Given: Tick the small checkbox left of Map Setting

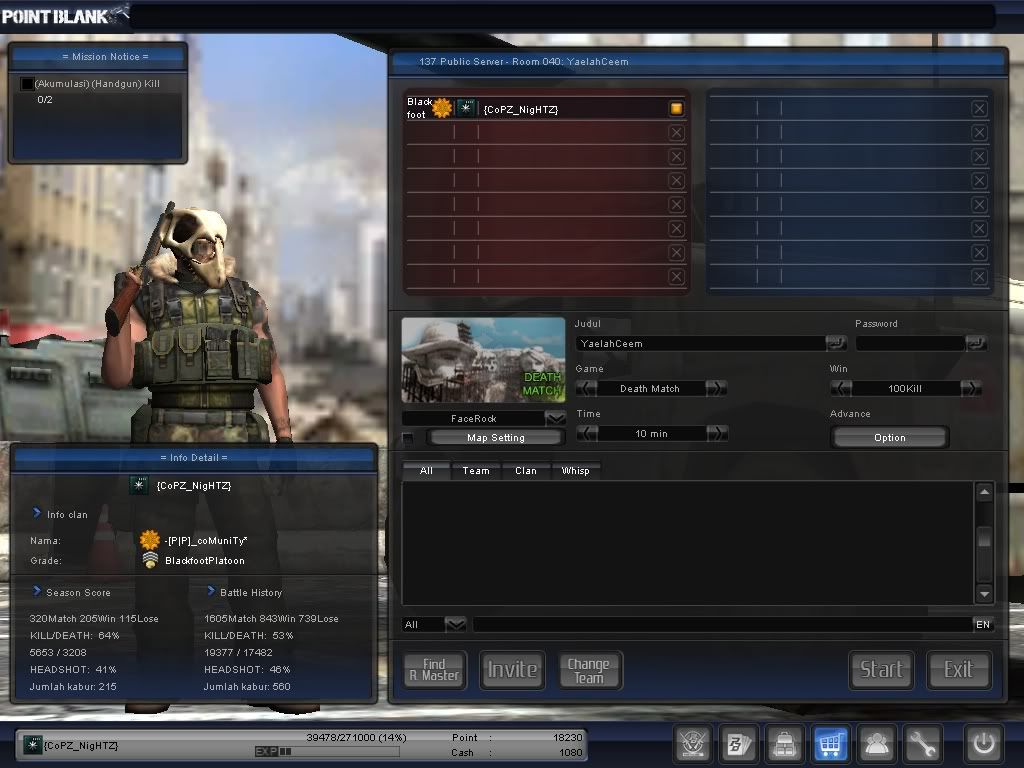Looking at the screenshot, I should point(408,438).
